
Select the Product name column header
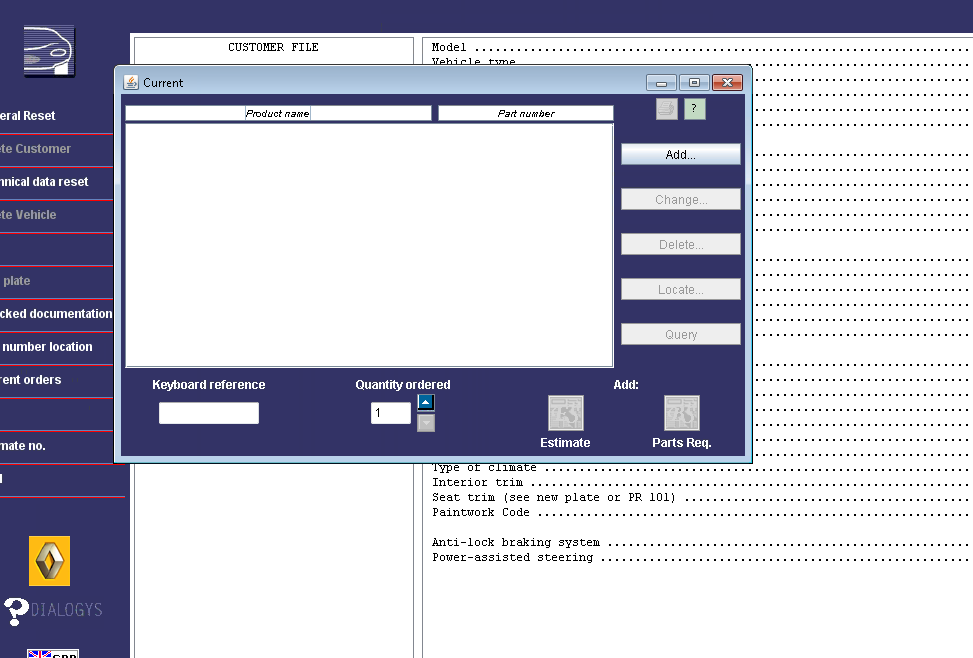[278, 113]
